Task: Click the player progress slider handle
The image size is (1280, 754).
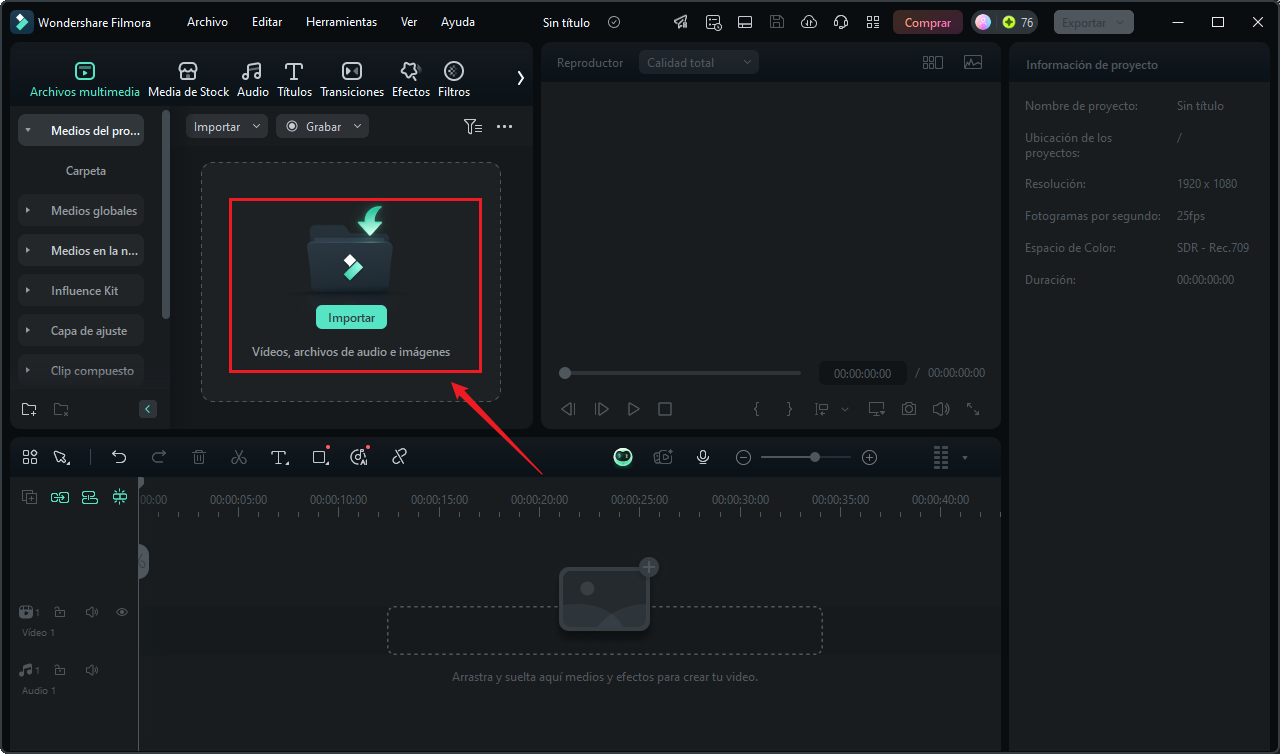Action: [565, 373]
